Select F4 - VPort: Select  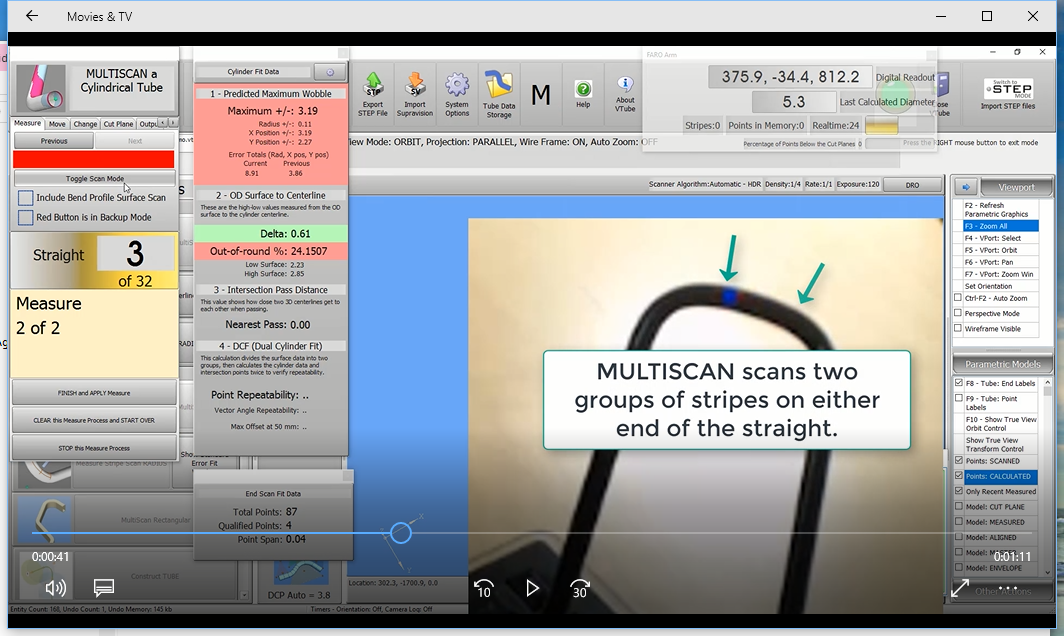pos(1001,238)
